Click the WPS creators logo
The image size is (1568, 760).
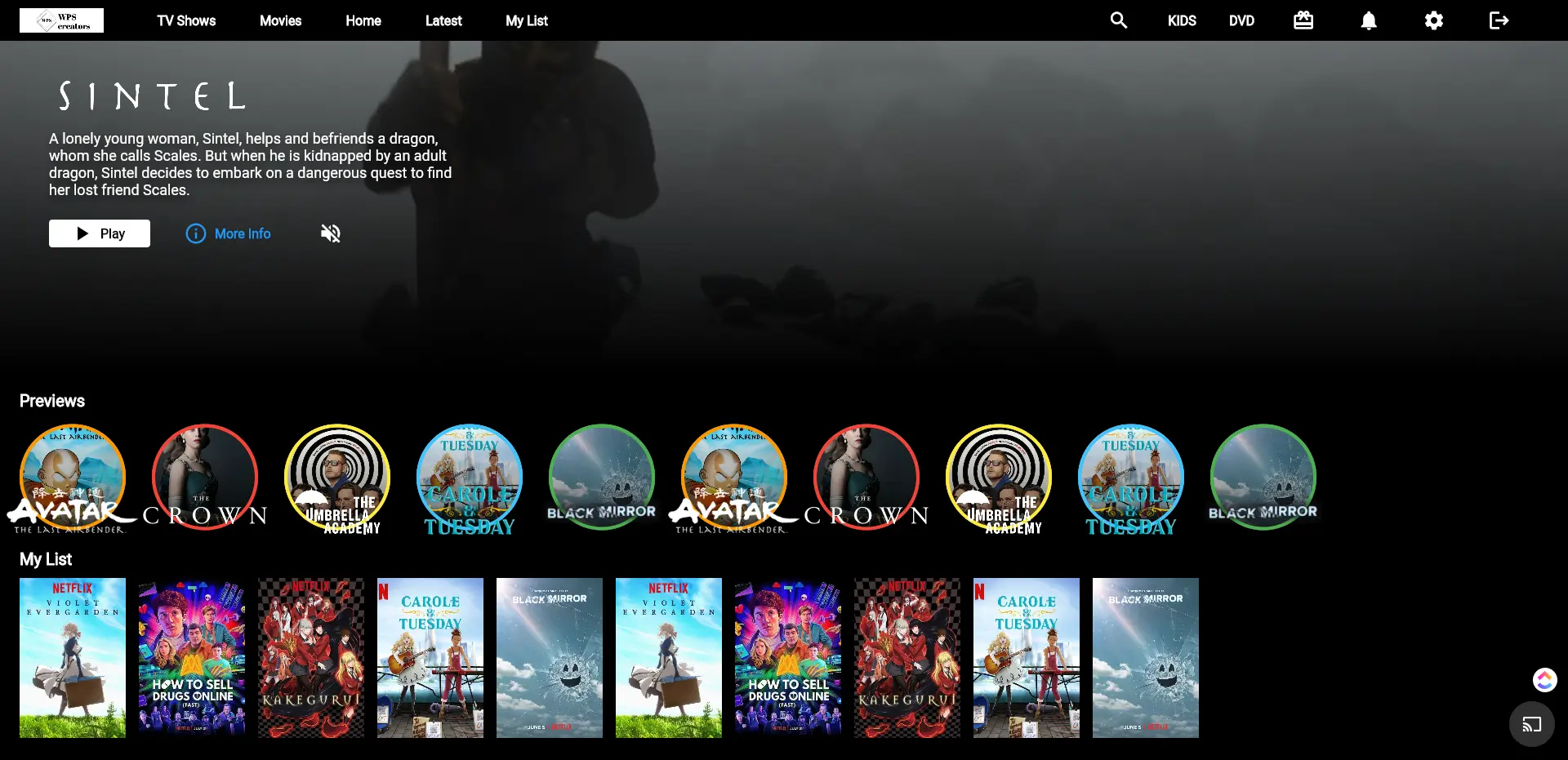pos(61,20)
